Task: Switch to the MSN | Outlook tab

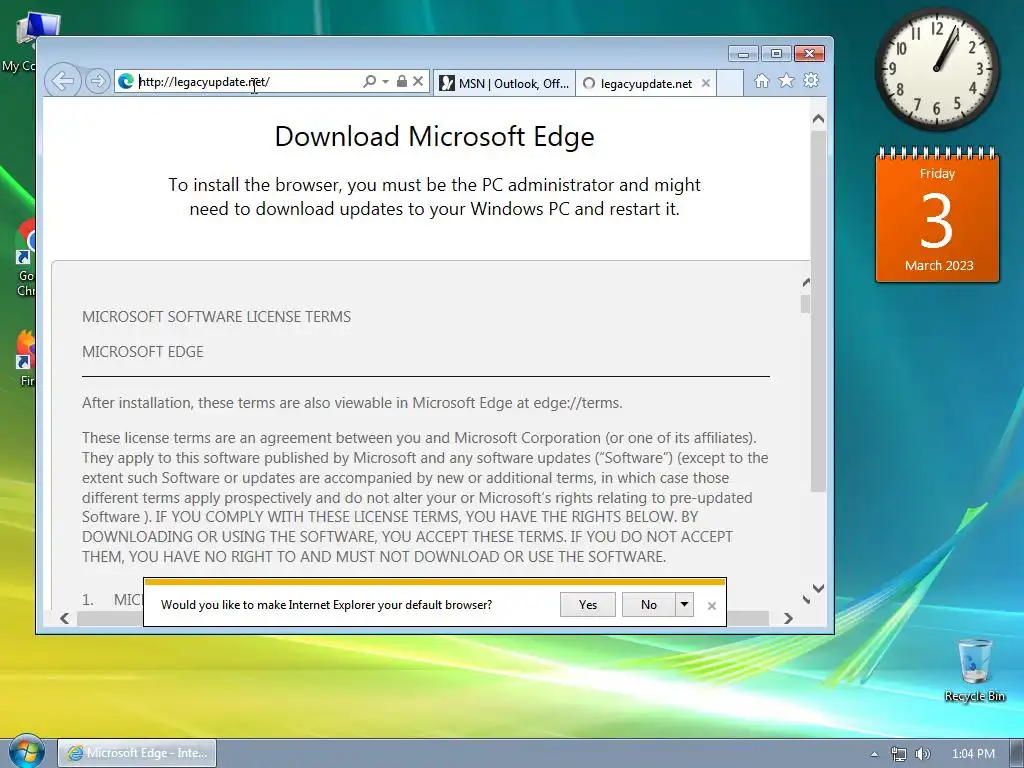Action: (504, 84)
